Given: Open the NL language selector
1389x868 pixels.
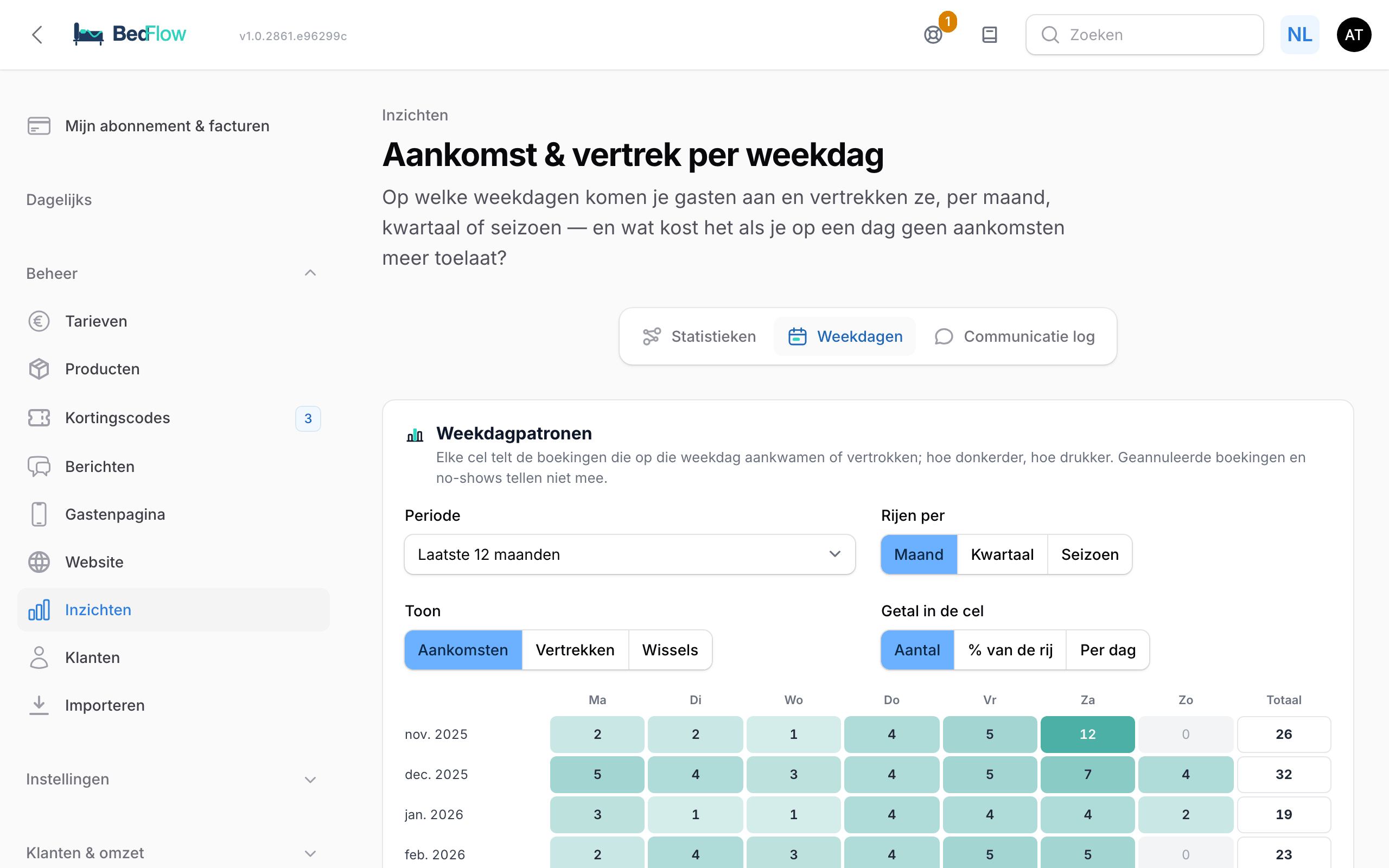Looking at the screenshot, I should click(x=1299, y=34).
